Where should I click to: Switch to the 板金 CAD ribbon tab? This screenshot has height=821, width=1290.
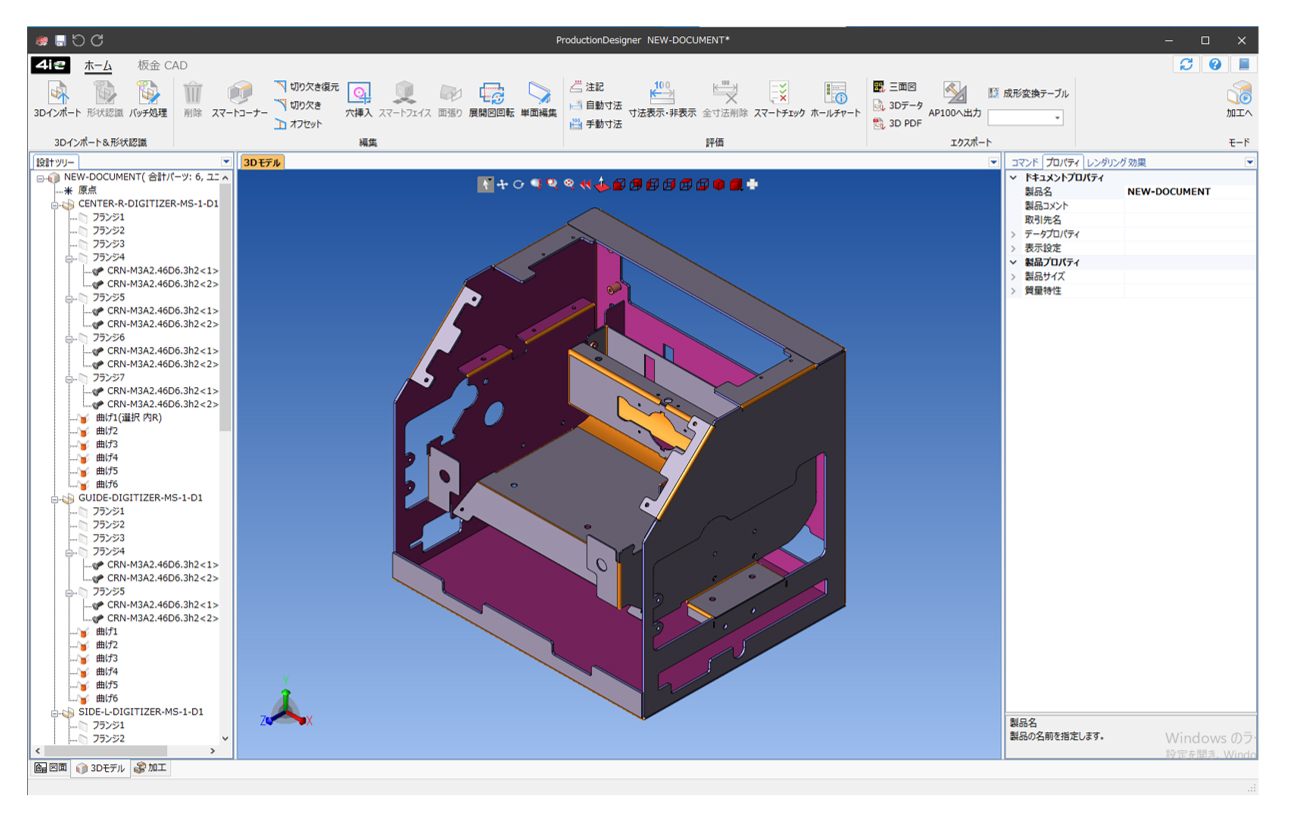(162, 66)
